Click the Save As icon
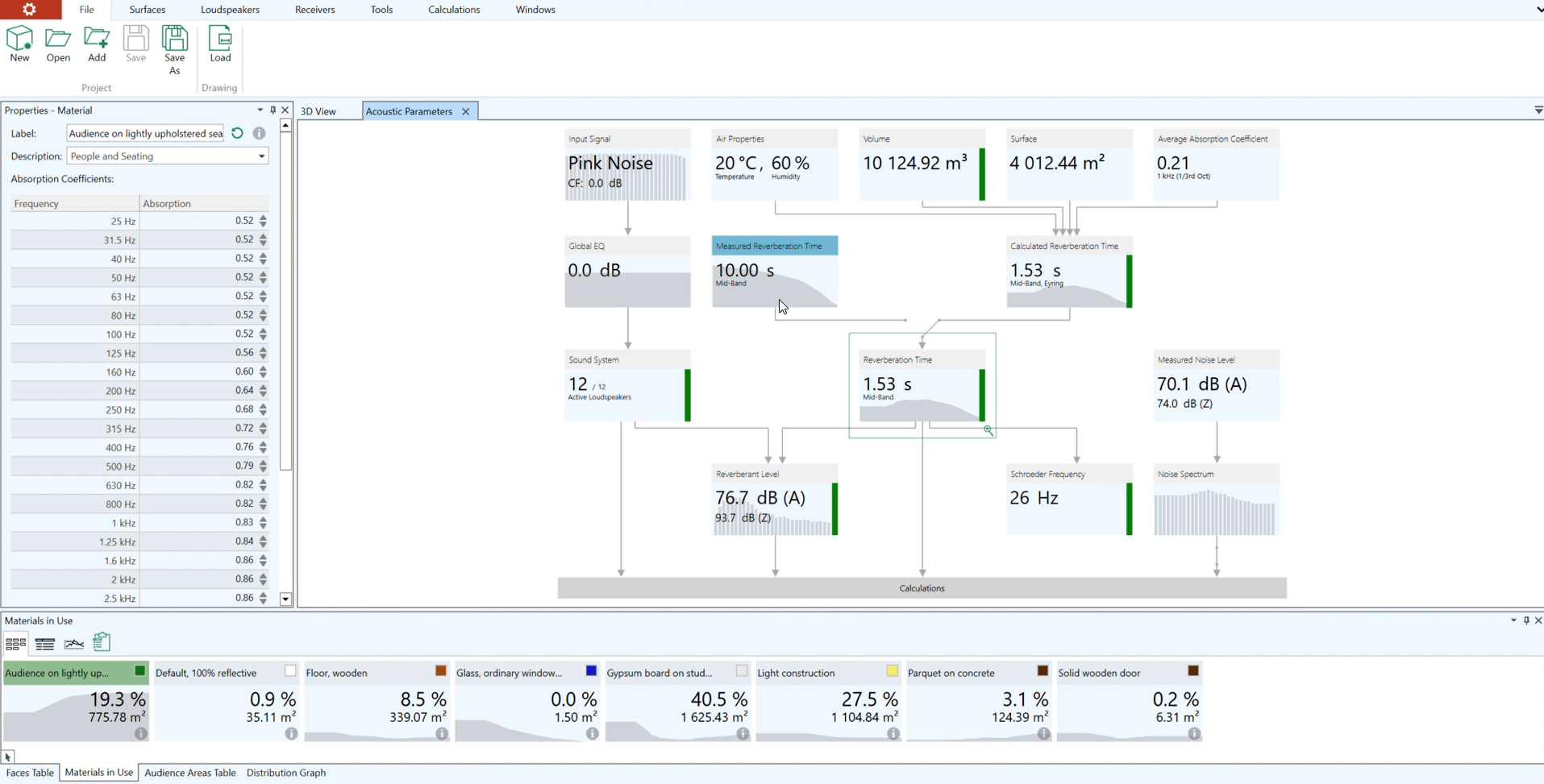Image resolution: width=1544 pixels, height=784 pixels. tap(174, 48)
